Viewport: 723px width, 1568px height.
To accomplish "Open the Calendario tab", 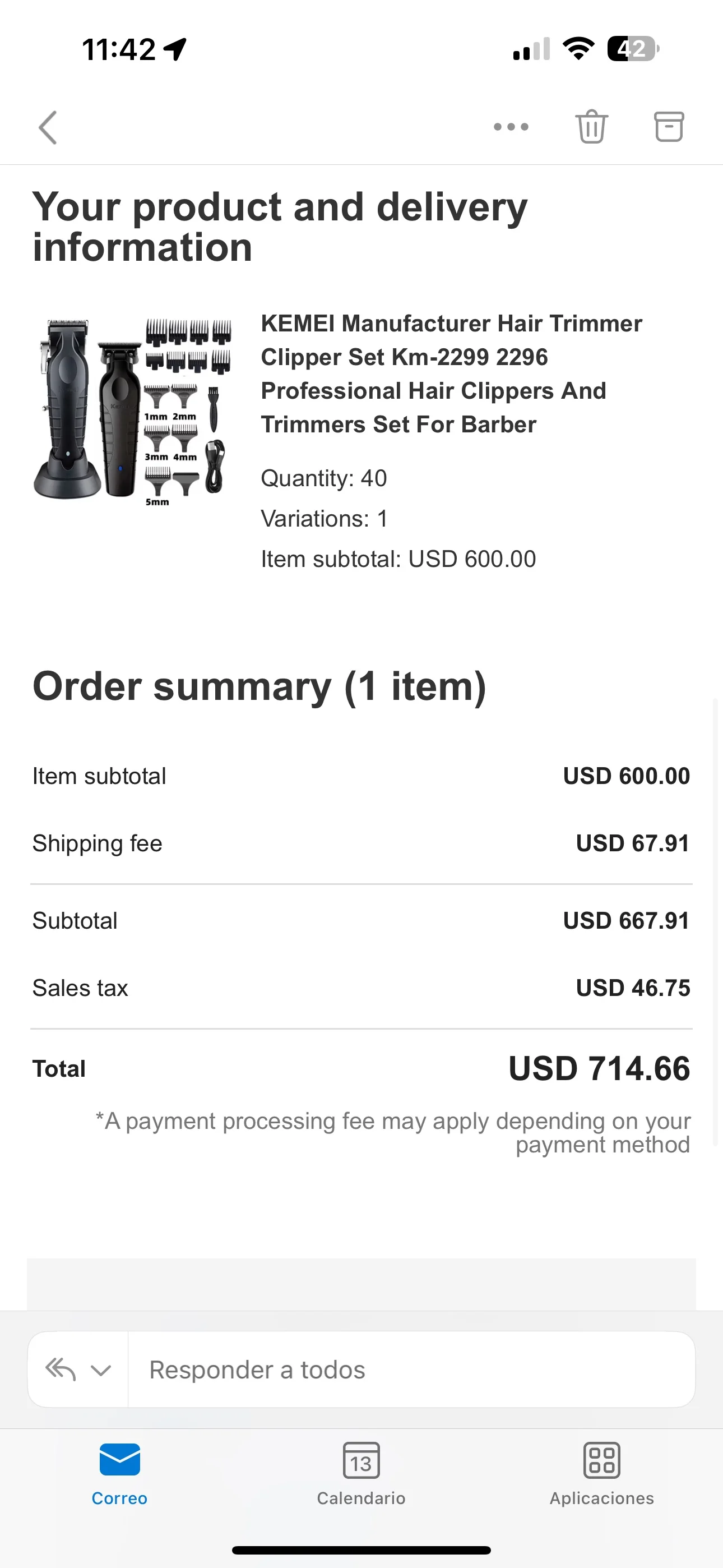I will tap(361, 1473).
